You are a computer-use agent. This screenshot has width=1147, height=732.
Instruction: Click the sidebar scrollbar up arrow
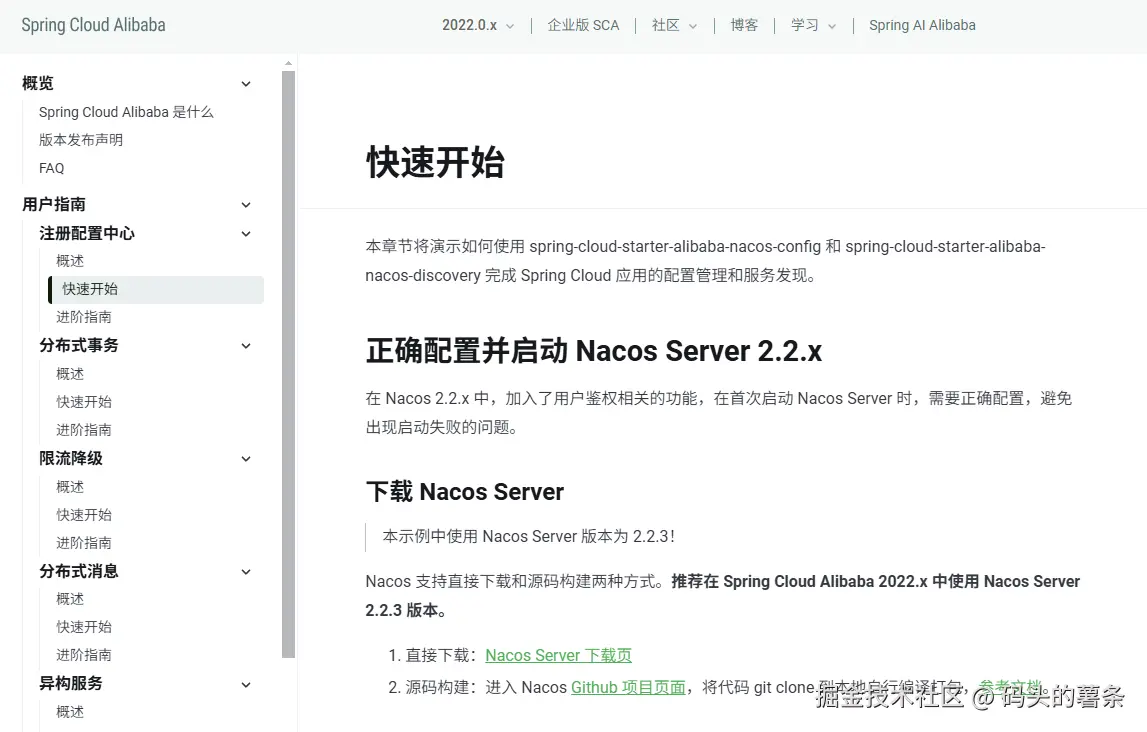(x=288, y=64)
